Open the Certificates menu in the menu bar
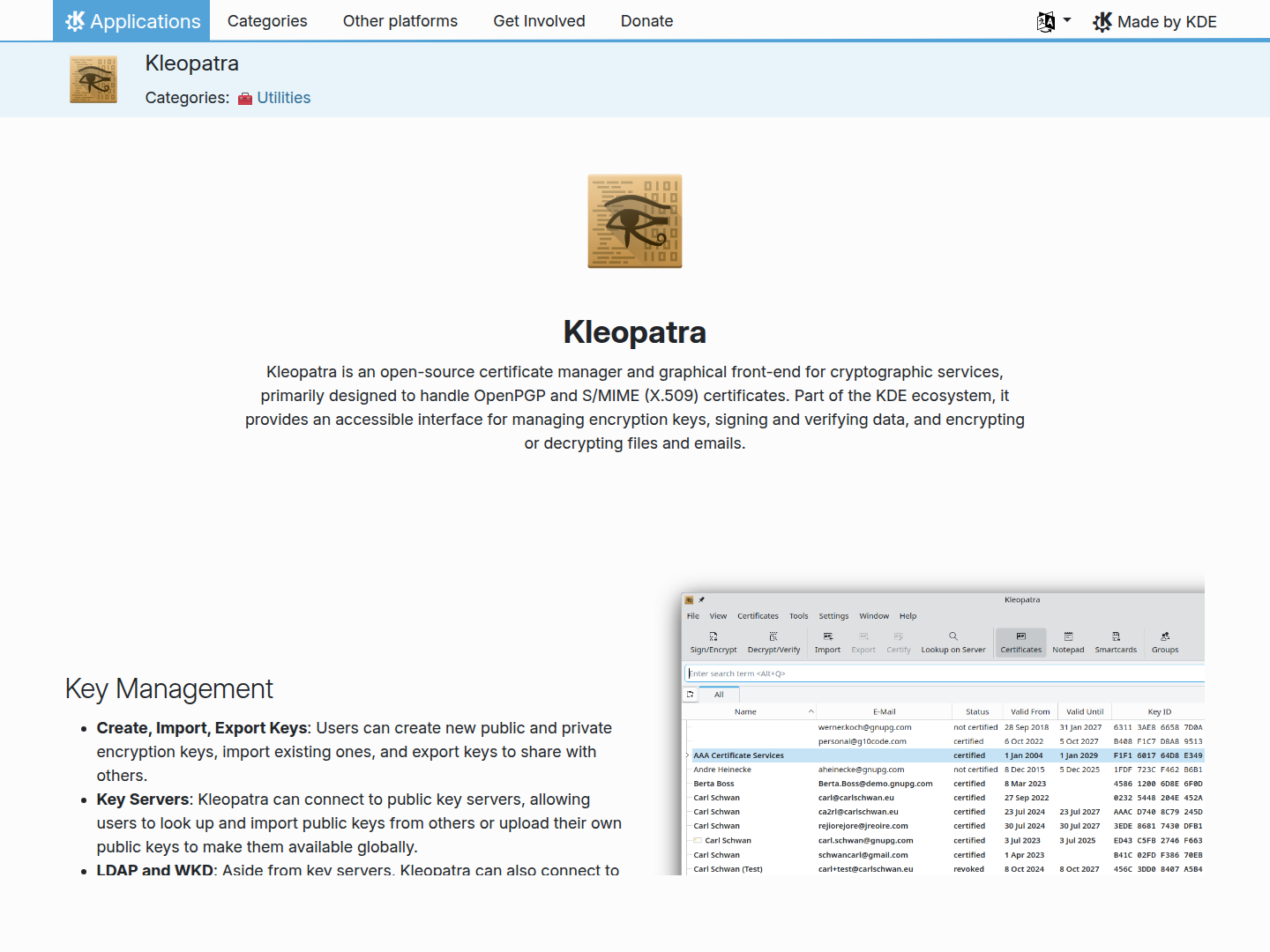Image resolution: width=1270 pixels, height=952 pixels. (x=758, y=616)
